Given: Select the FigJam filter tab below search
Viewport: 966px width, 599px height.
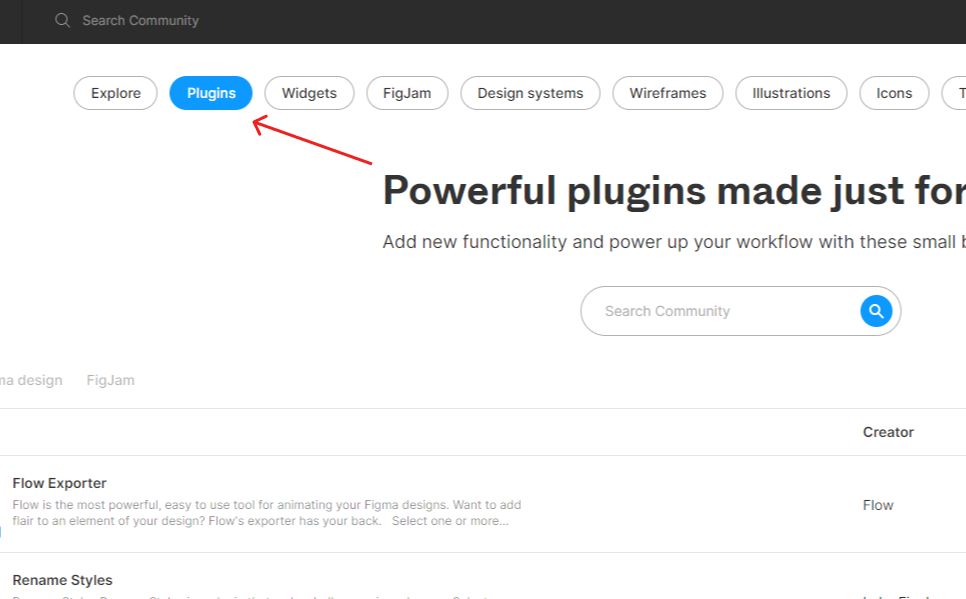Looking at the screenshot, I should point(110,380).
